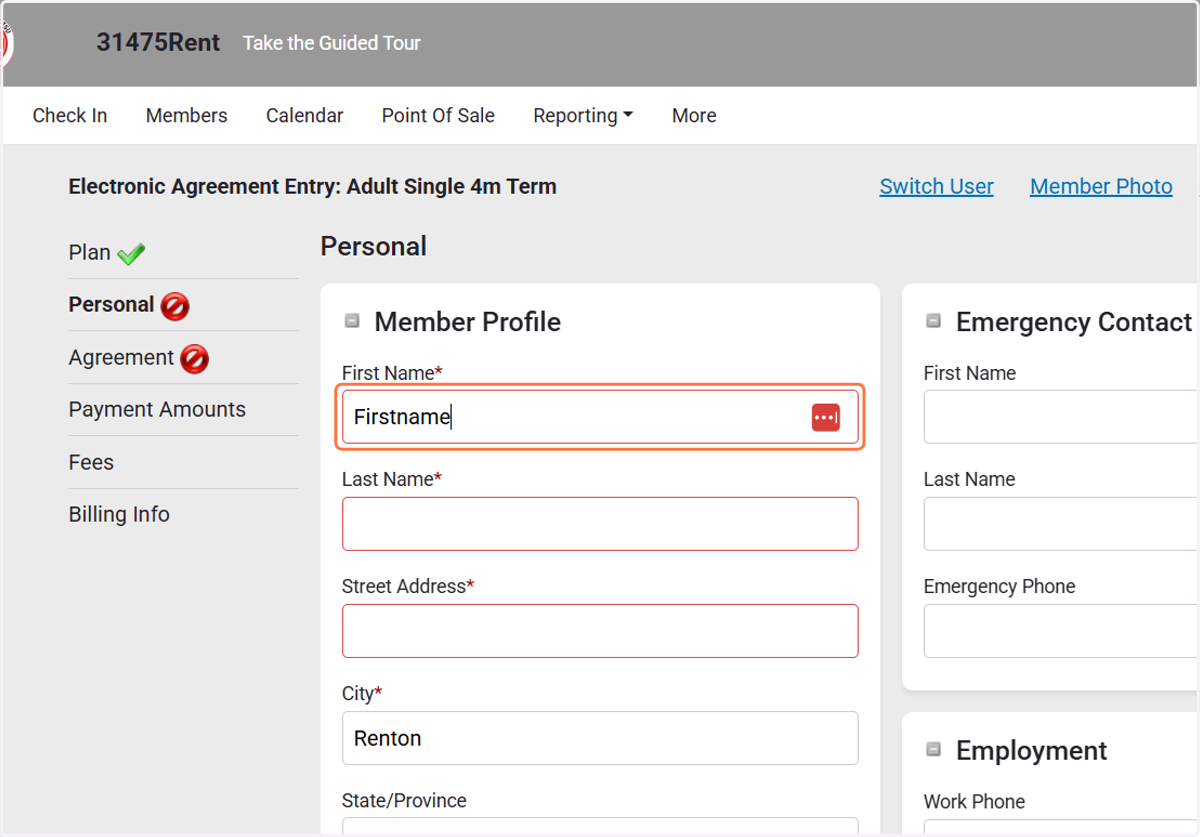1200x837 pixels.
Task: Click the Personal page heading
Action: click(x=373, y=246)
